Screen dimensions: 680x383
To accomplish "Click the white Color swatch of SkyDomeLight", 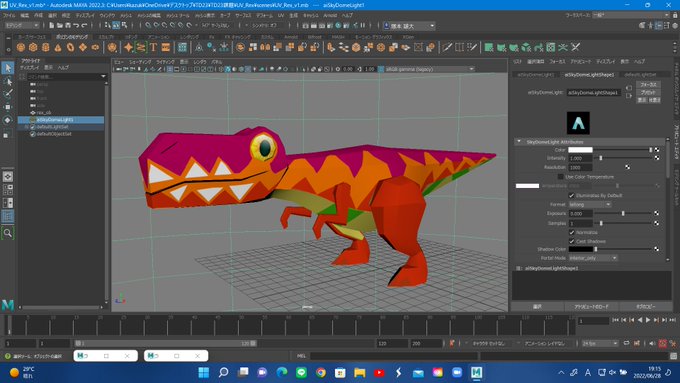I will [580, 150].
